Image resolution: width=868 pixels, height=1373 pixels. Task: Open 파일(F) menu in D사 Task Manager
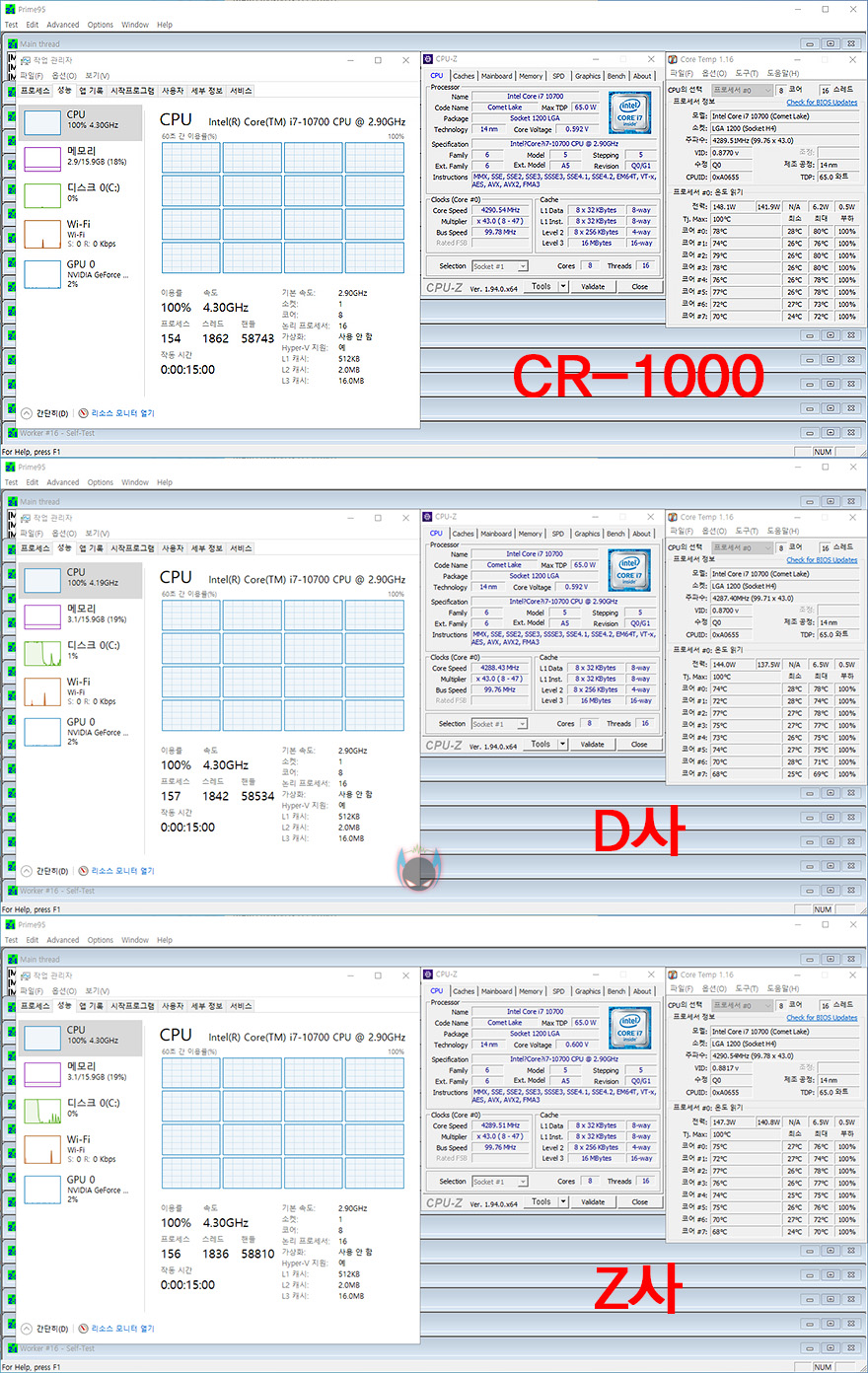pyautogui.click(x=32, y=533)
